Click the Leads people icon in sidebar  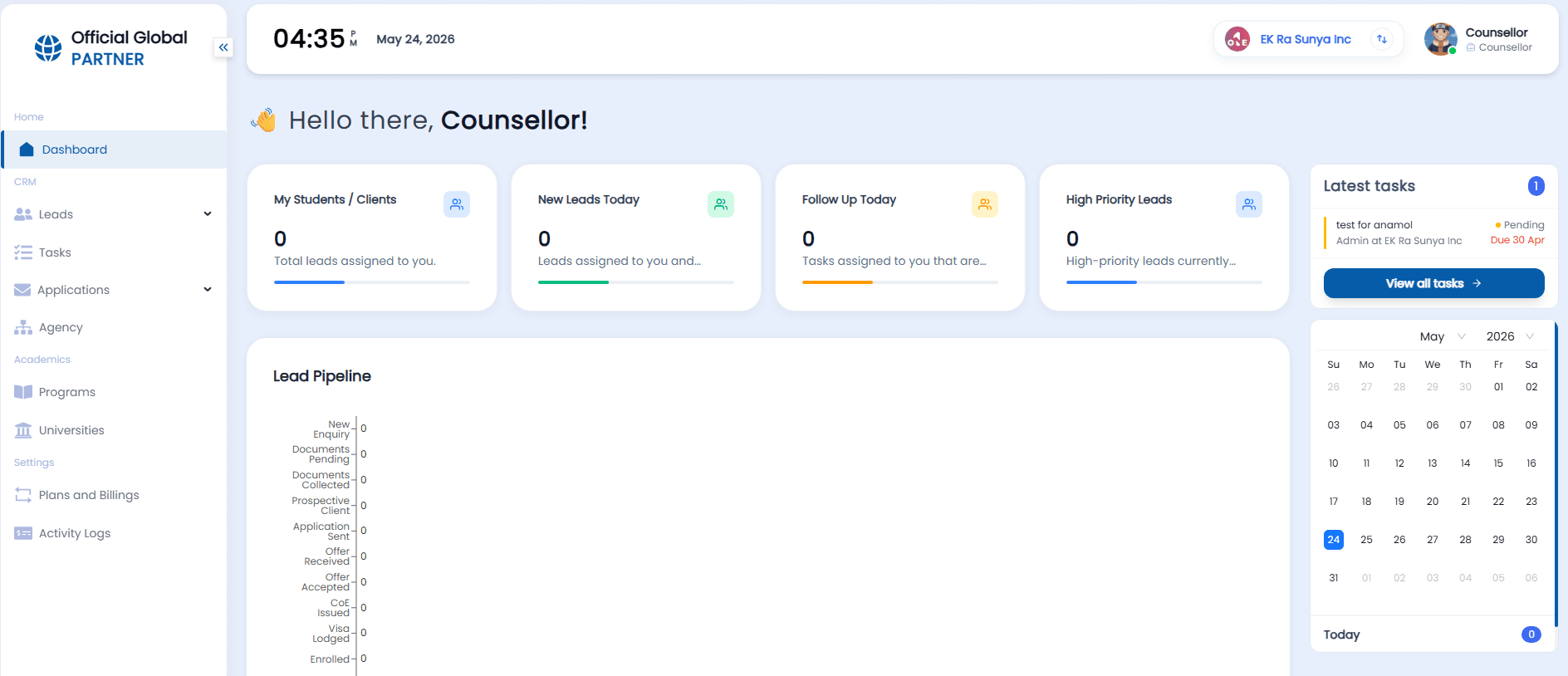(x=23, y=214)
